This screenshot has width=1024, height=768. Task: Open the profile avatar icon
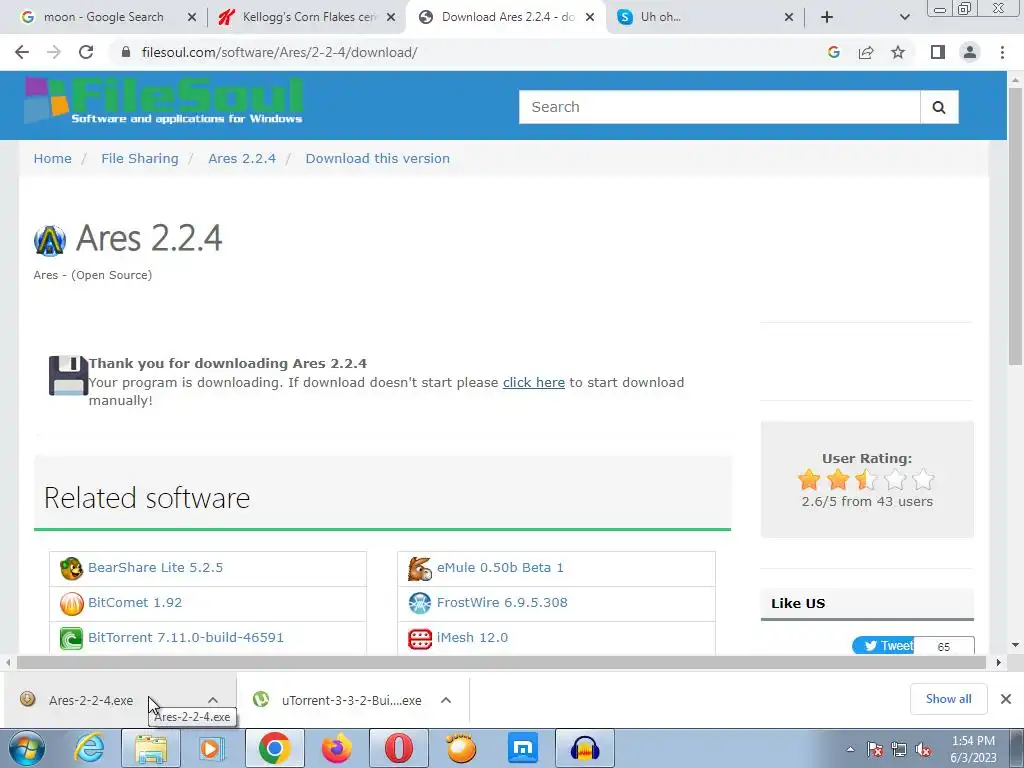click(x=970, y=52)
